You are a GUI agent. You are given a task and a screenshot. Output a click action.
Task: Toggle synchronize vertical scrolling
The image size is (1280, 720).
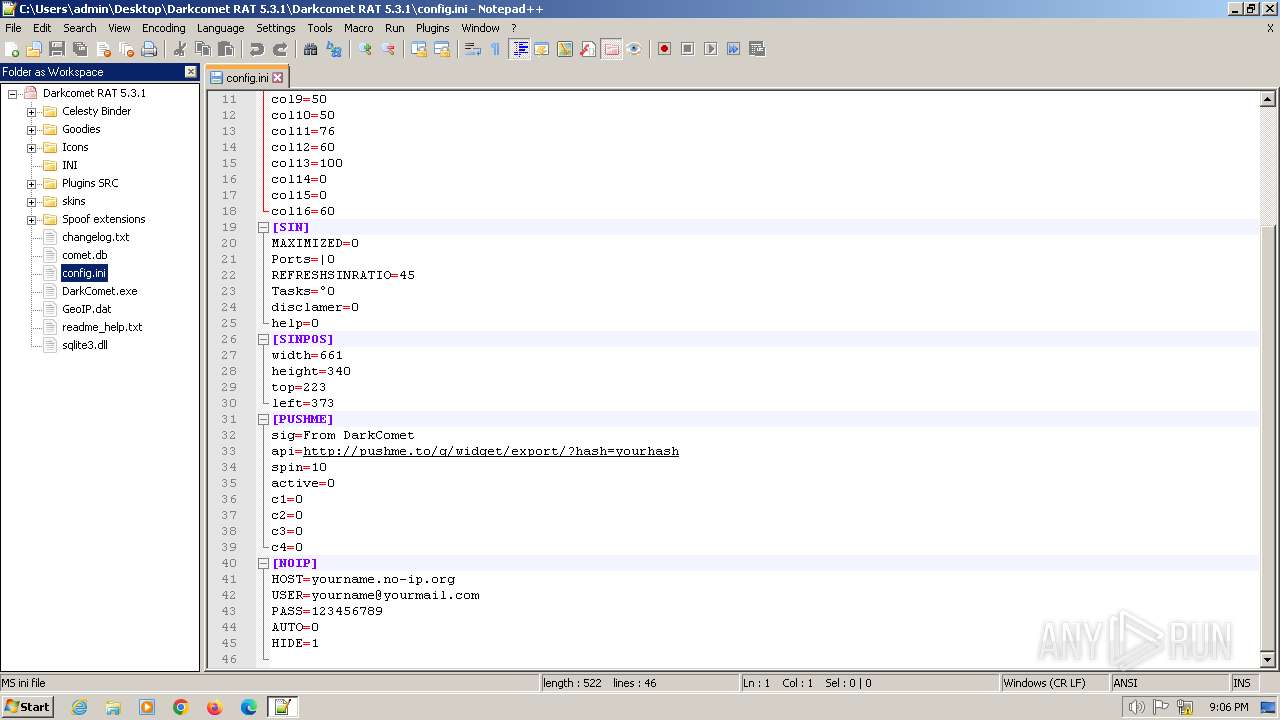coord(419,49)
